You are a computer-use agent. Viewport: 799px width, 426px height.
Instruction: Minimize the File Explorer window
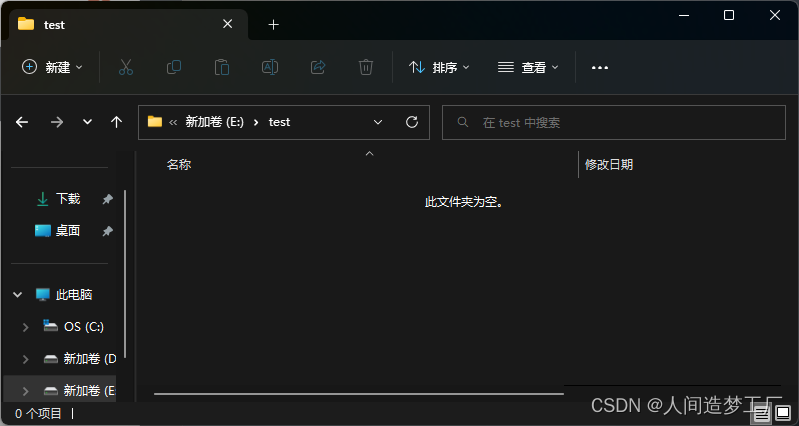684,15
